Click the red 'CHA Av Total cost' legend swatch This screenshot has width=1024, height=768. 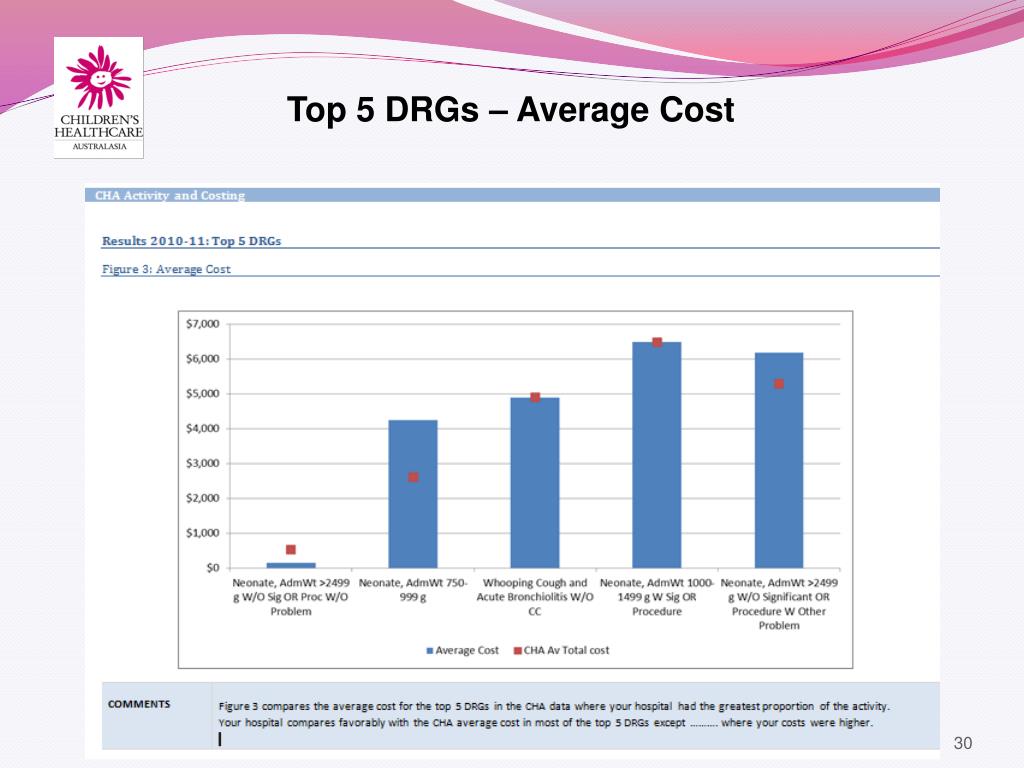point(518,651)
